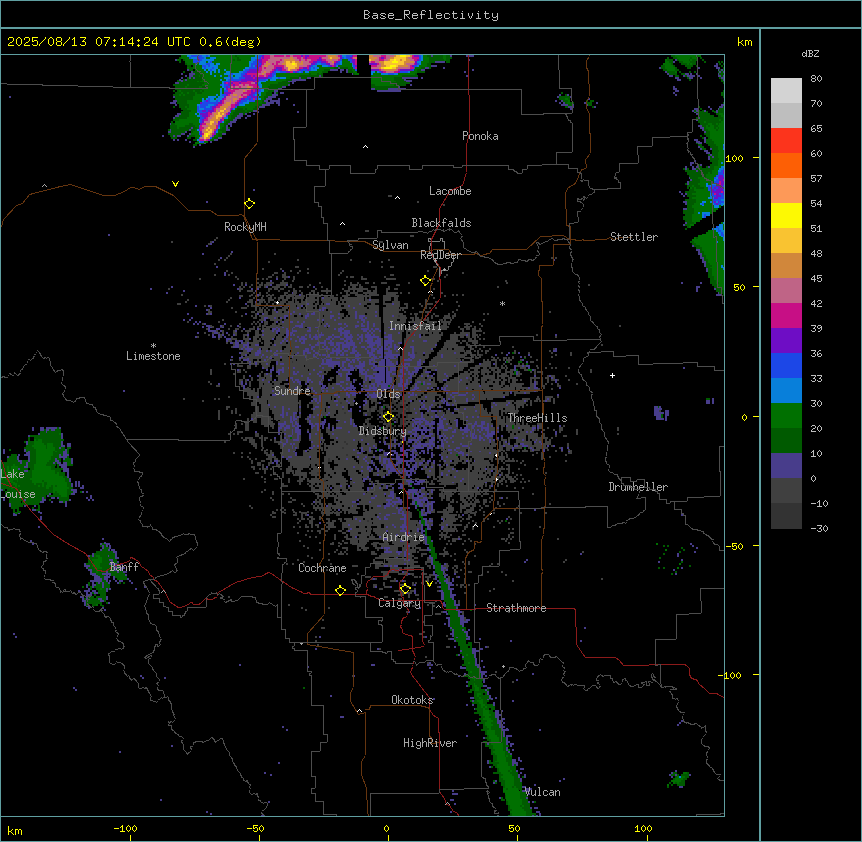Click the Okotoks label
862x842 pixels.
coord(412,700)
